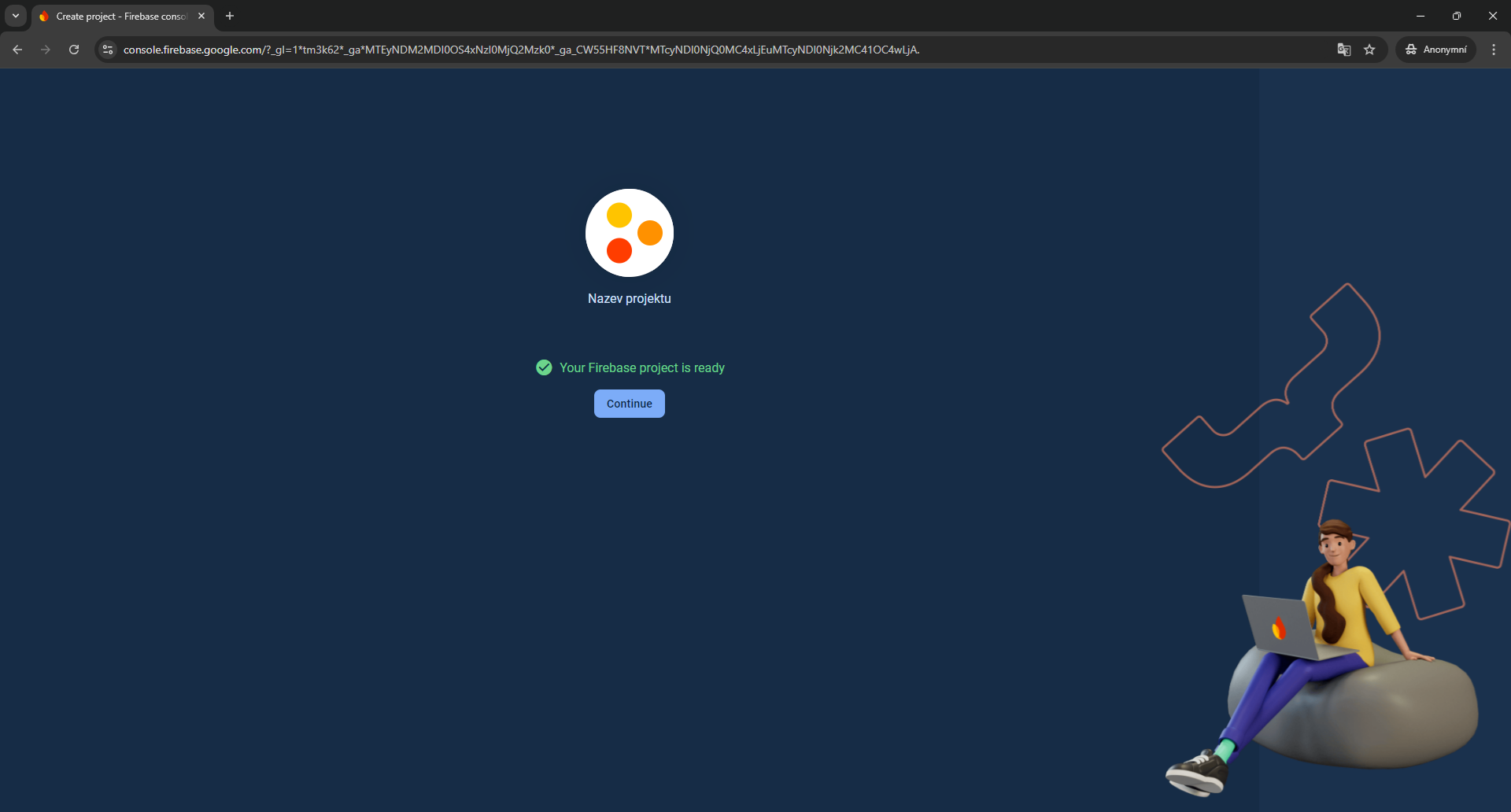The height and width of the screenshot is (812, 1511).
Task: Click the Continue button
Action: pyautogui.click(x=629, y=404)
